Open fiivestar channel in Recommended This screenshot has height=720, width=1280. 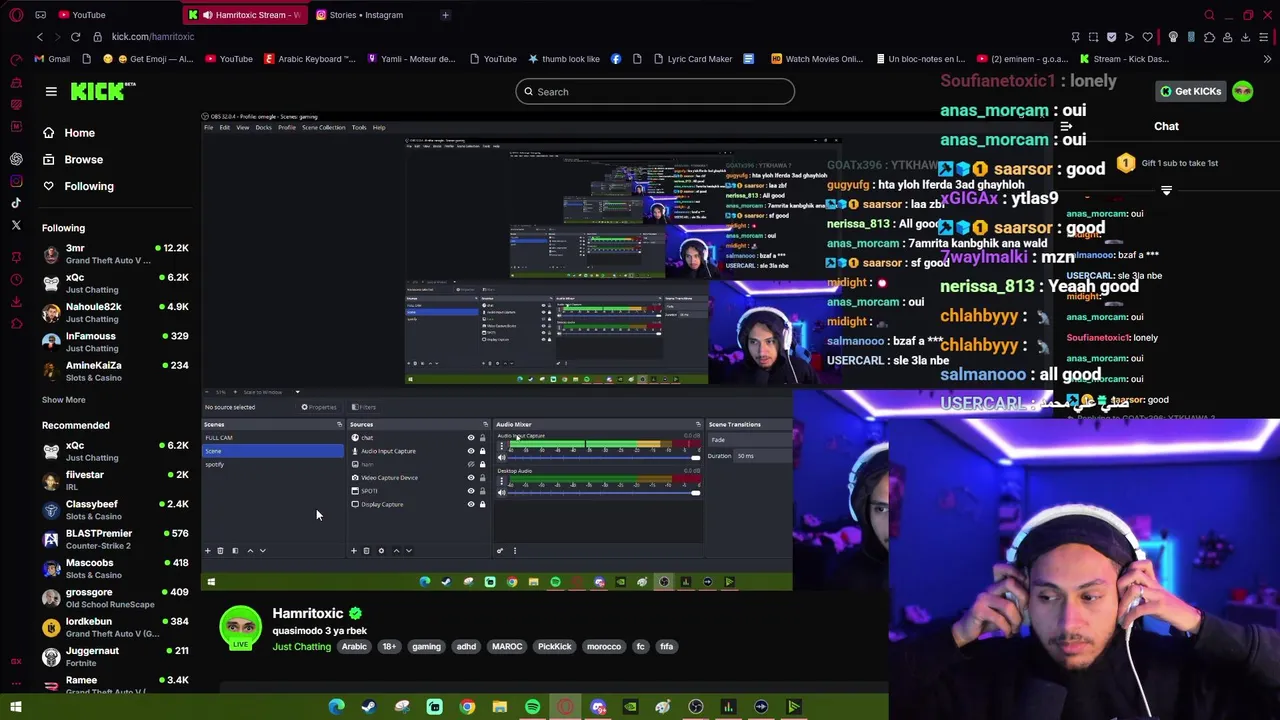coord(115,481)
